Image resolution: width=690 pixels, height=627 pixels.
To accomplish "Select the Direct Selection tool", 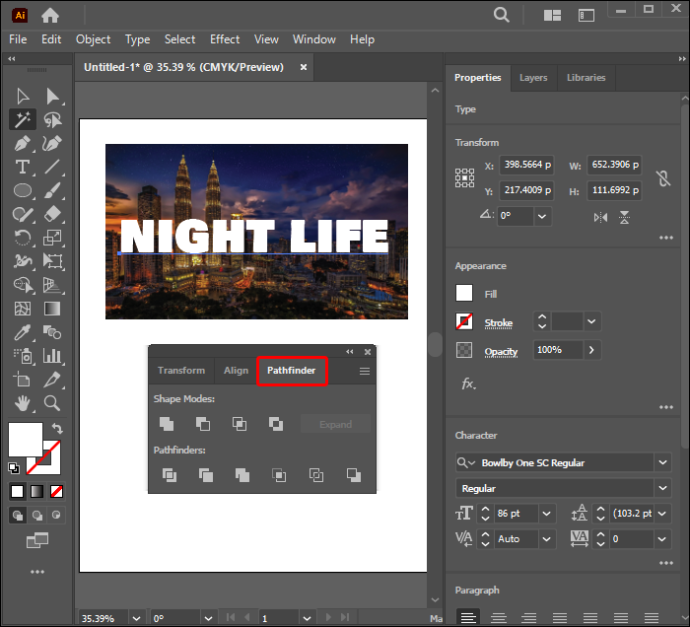I will pos(52,96).
